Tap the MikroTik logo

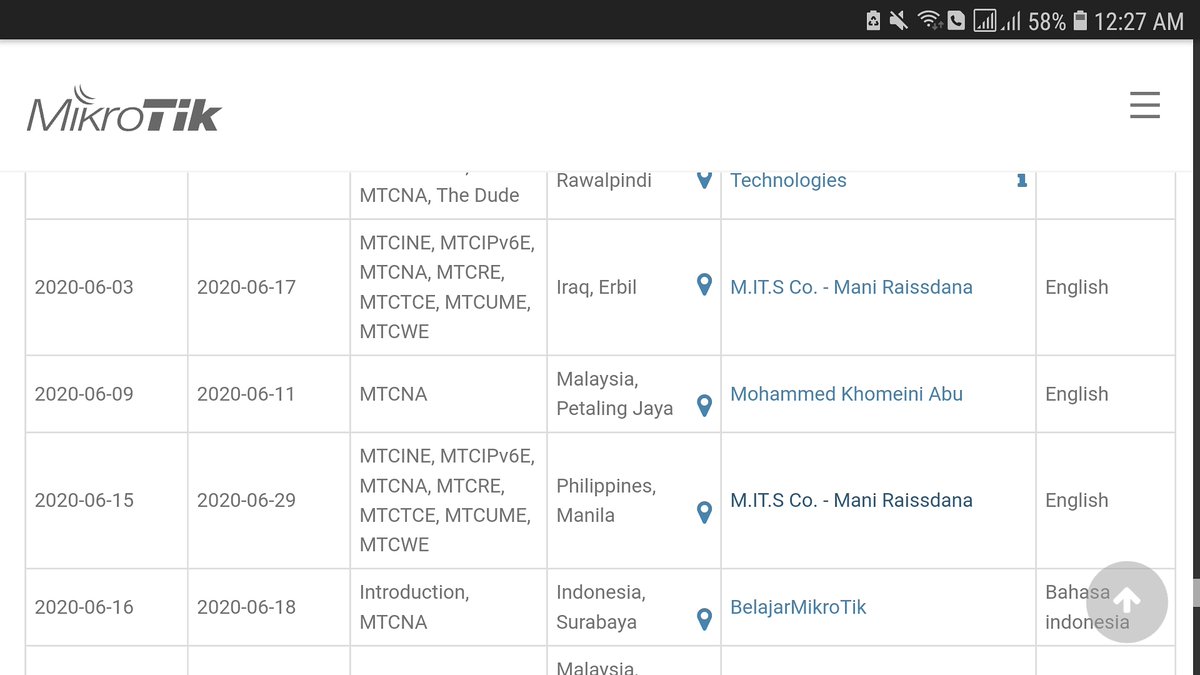pyautogui.click(x=124, y=110)
